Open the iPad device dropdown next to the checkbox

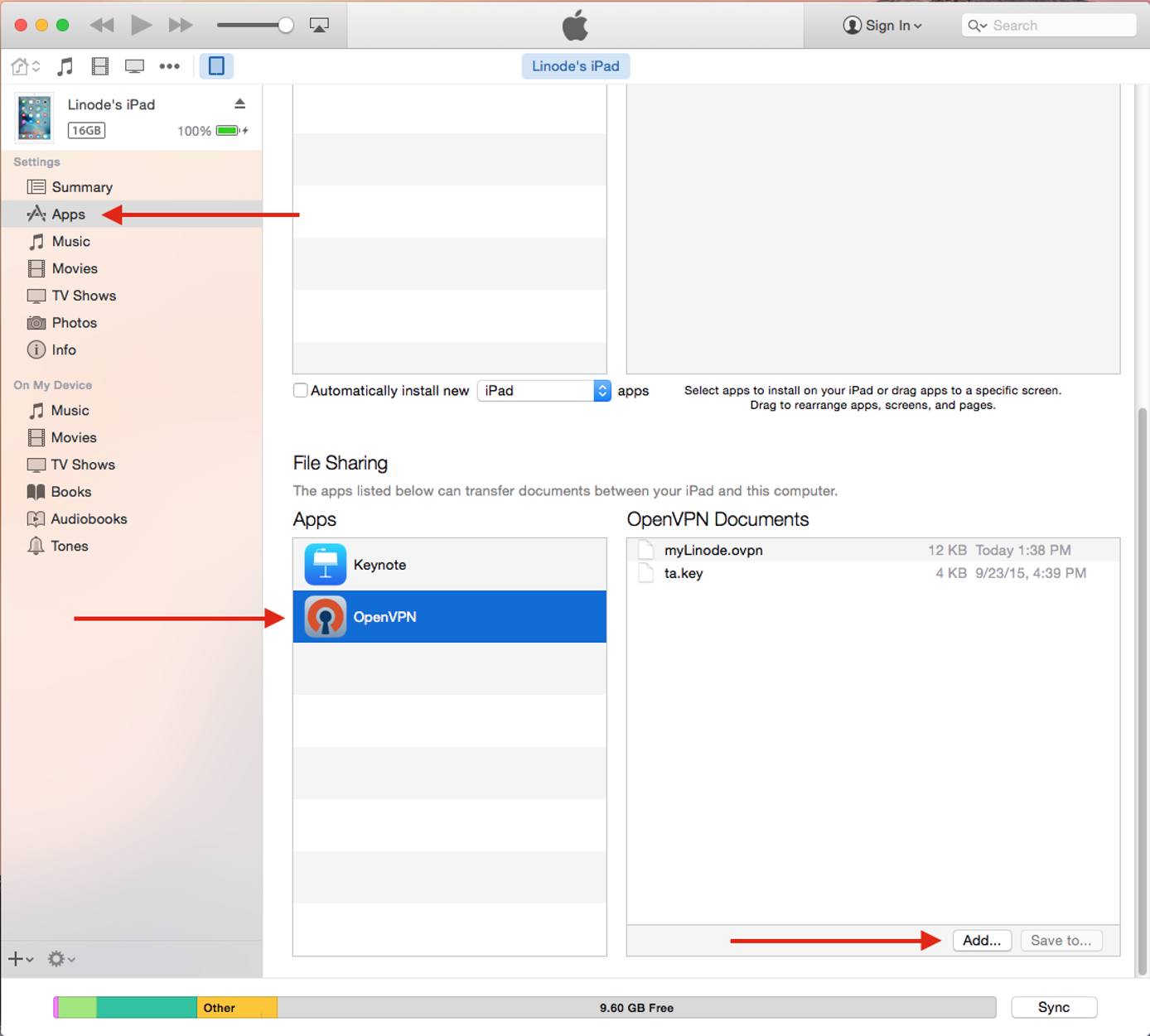click(x=602, y=390)
